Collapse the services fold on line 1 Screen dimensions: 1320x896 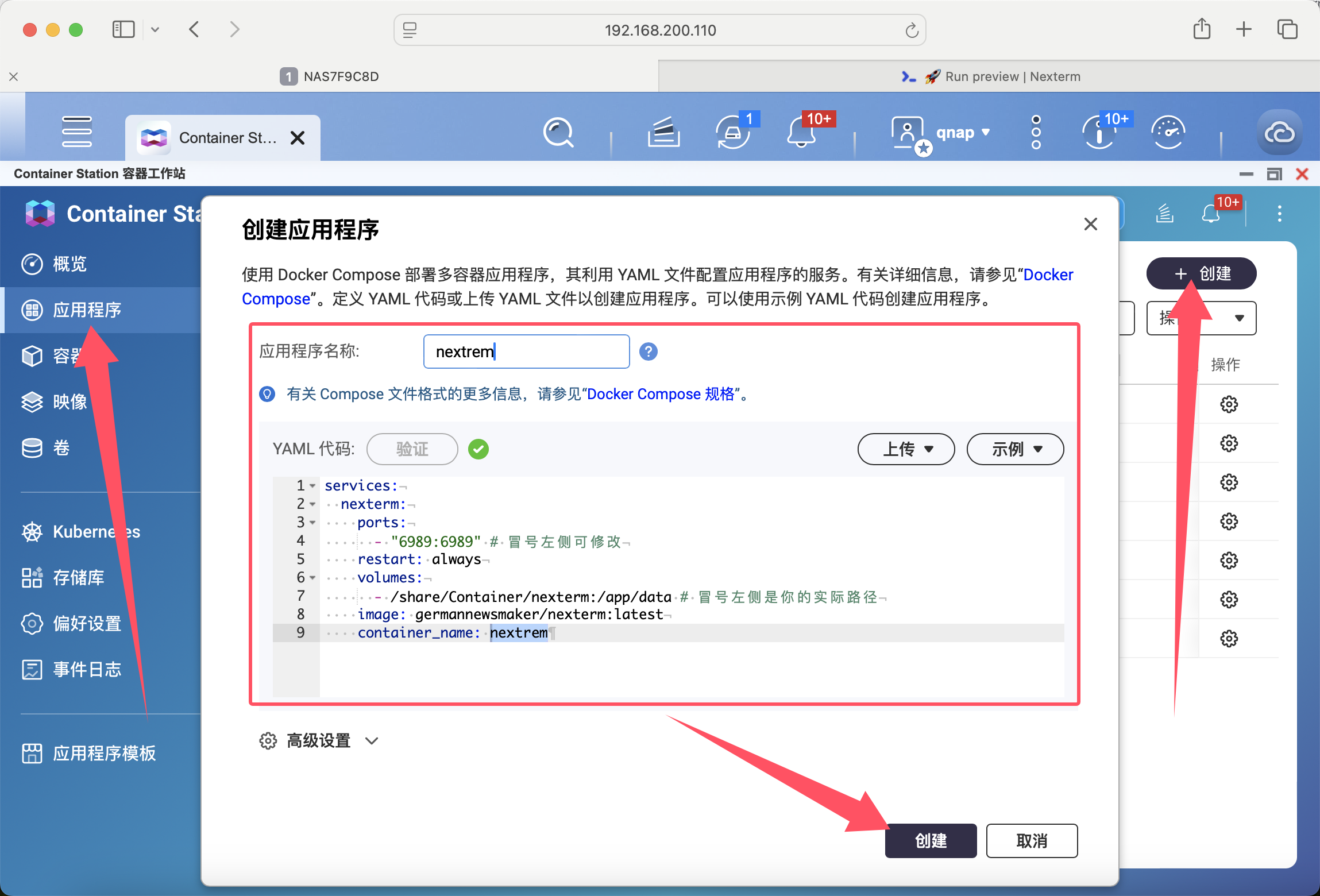[x=312, y=486]
